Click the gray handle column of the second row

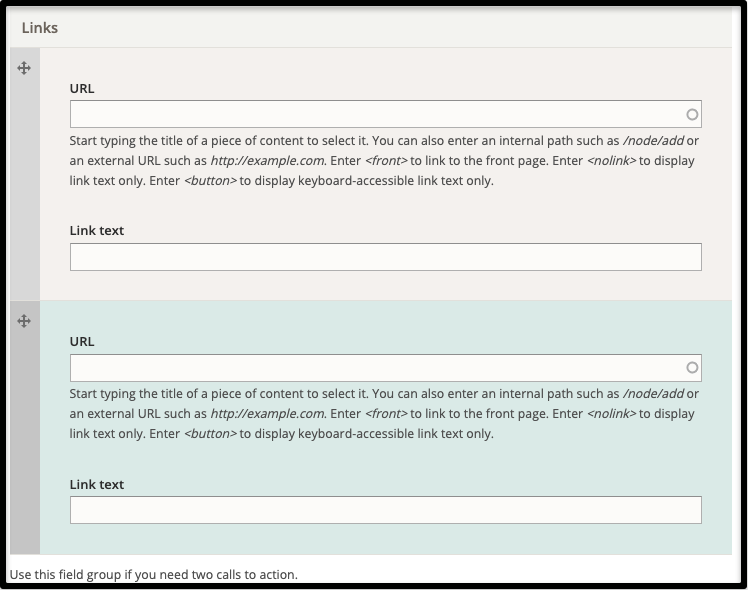click(x=25, y=427)
